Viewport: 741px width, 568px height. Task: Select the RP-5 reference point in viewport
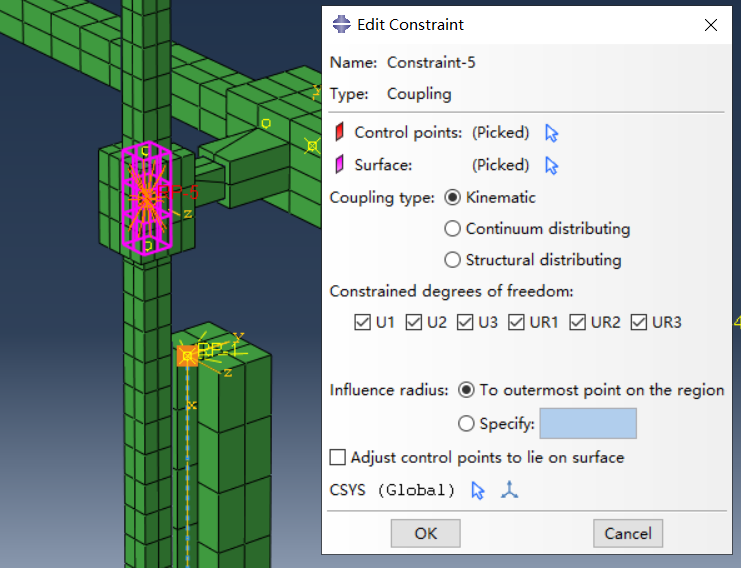147,197
